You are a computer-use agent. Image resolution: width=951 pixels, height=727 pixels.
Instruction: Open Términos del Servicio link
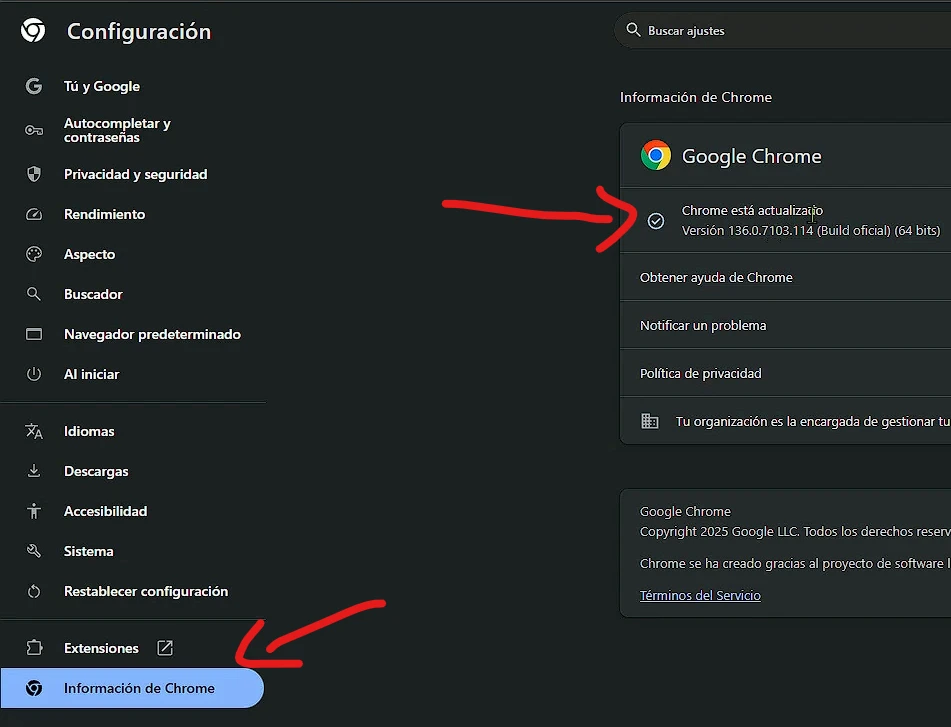click(700, 595)
